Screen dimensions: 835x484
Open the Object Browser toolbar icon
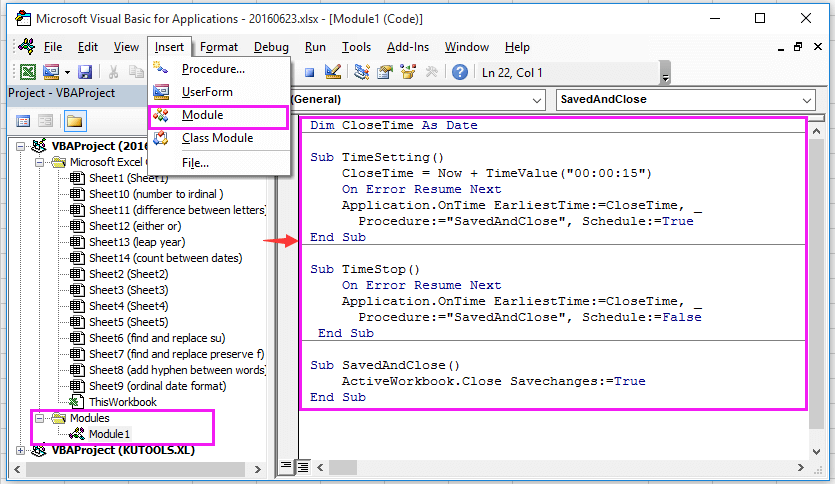pyautogui.click(x=408, y=72)
